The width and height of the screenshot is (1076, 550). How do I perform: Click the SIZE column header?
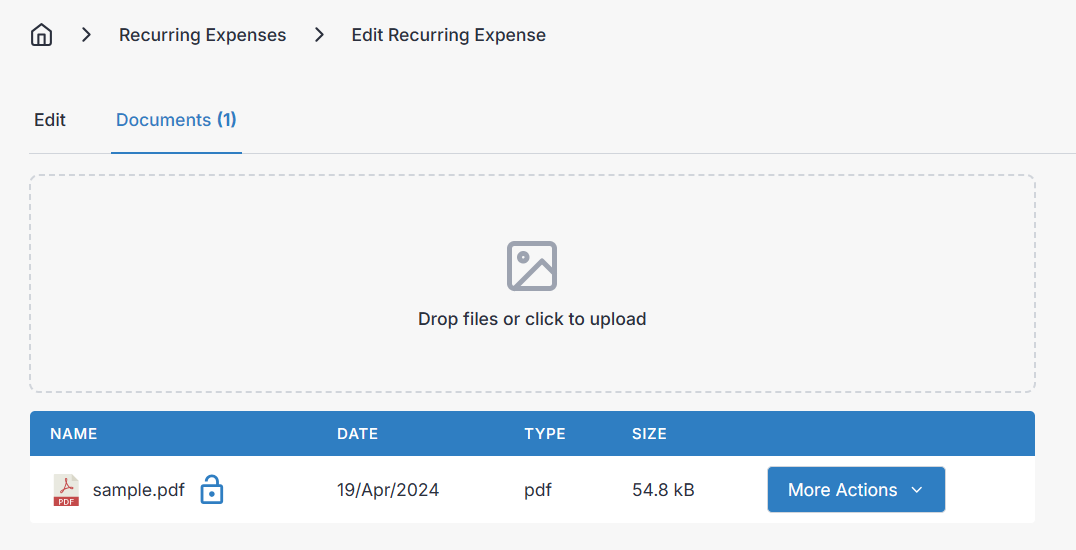(x=649, y=434)
